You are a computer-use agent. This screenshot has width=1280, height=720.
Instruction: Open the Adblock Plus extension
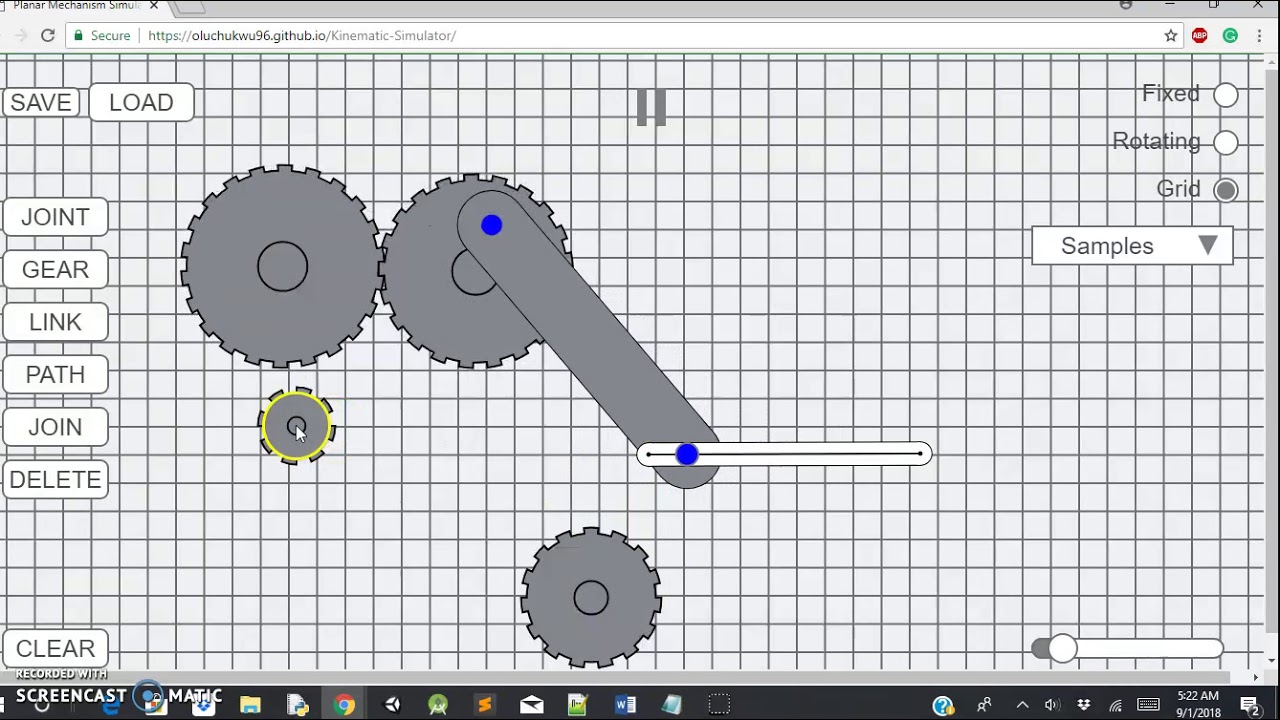[x=1200, y=35]
